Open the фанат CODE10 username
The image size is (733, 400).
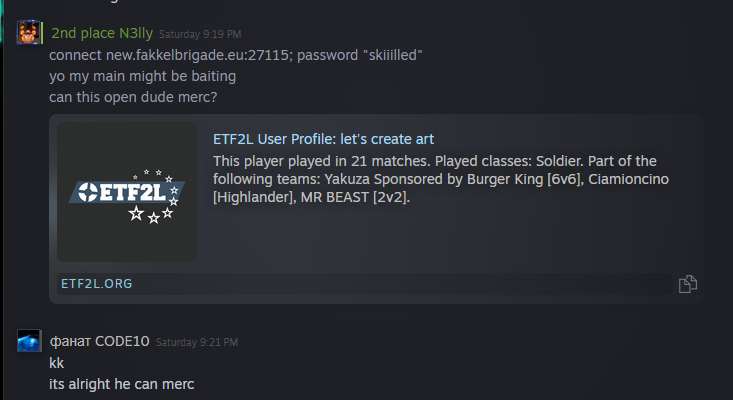point(100,341)
